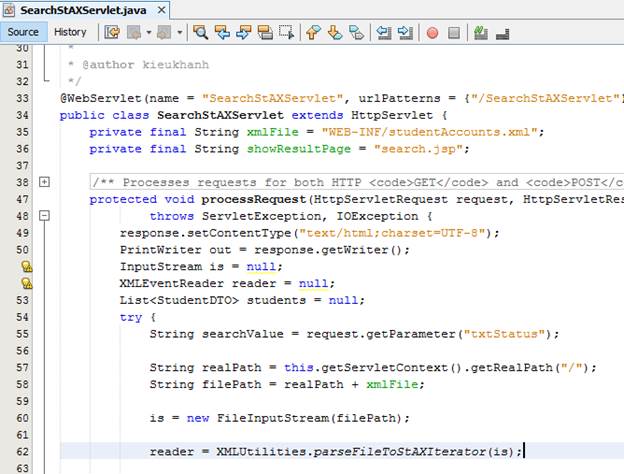The width and height of the screenshot is (624, 474).
Task: Click the grayed Forward navigation icon
Action: tap(164, 32)
